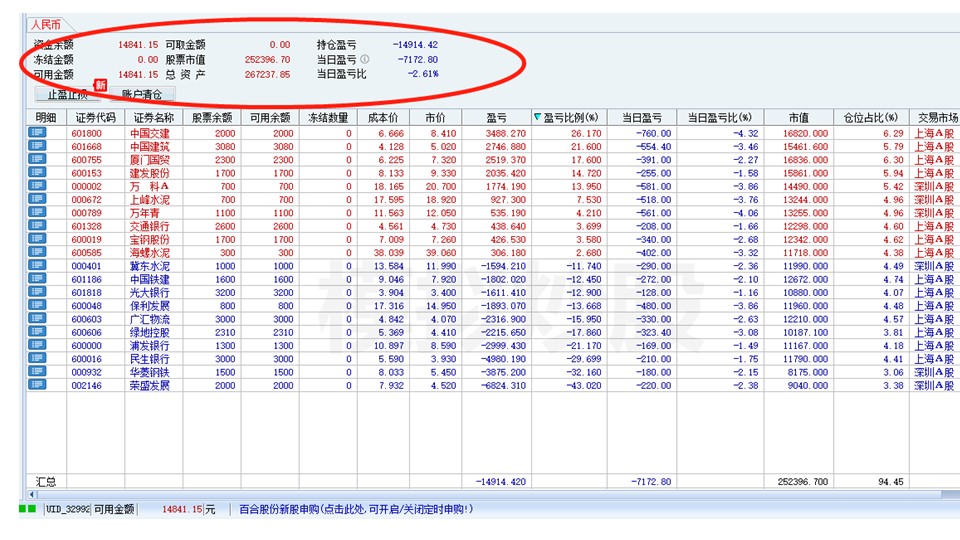Sort by 成本价 column header
Screen dimensions: 960x540
point(383,118)
